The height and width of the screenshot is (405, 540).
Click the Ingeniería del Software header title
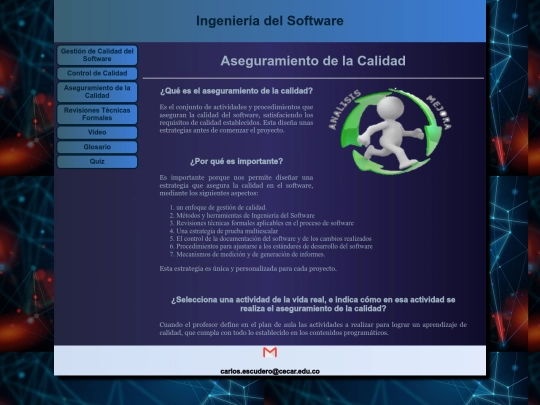pos(270,21)
